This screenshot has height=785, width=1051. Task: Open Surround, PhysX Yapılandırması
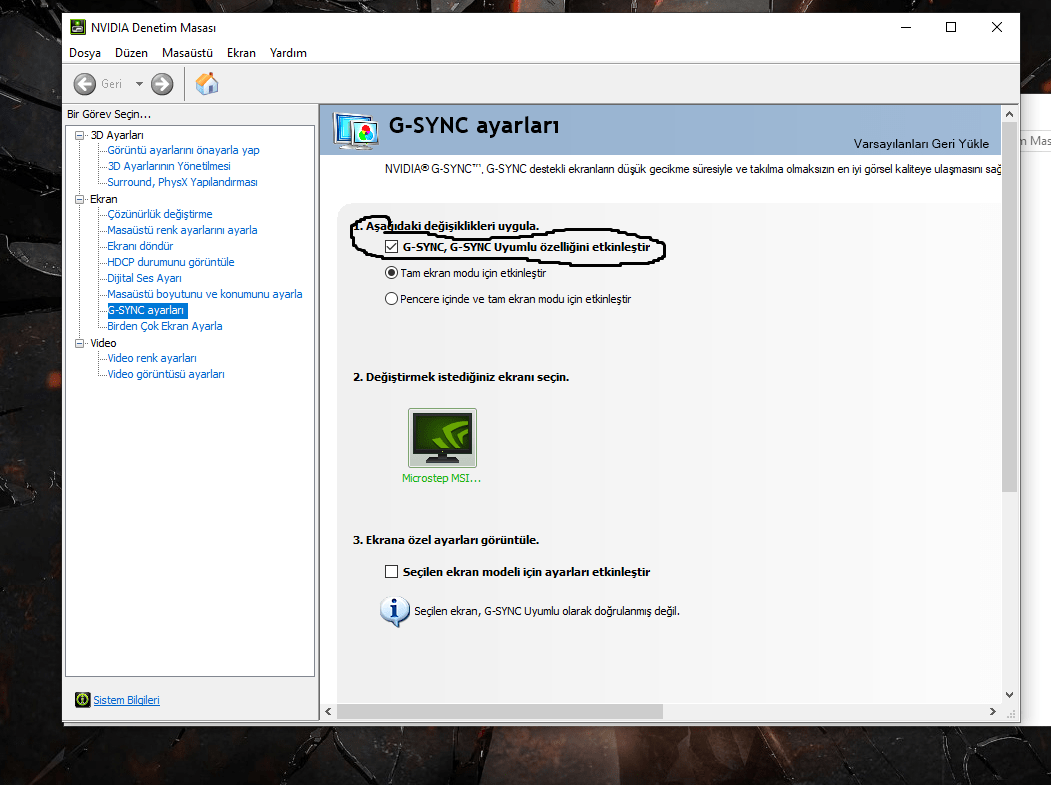click(x=182, y=182)
